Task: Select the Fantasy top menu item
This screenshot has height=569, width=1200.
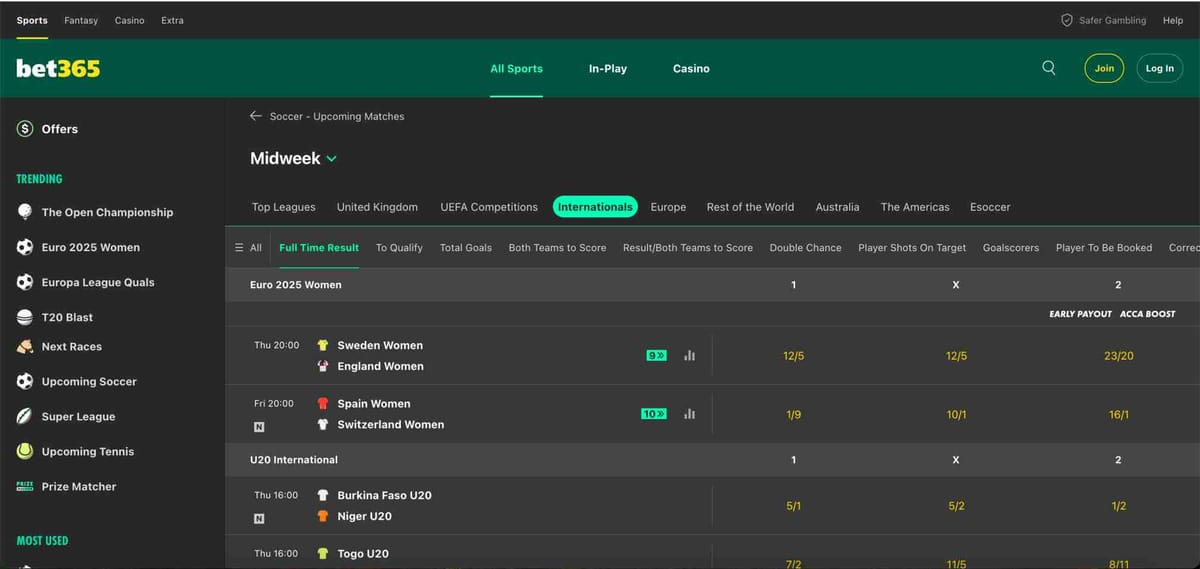Action: click(81, 20)
